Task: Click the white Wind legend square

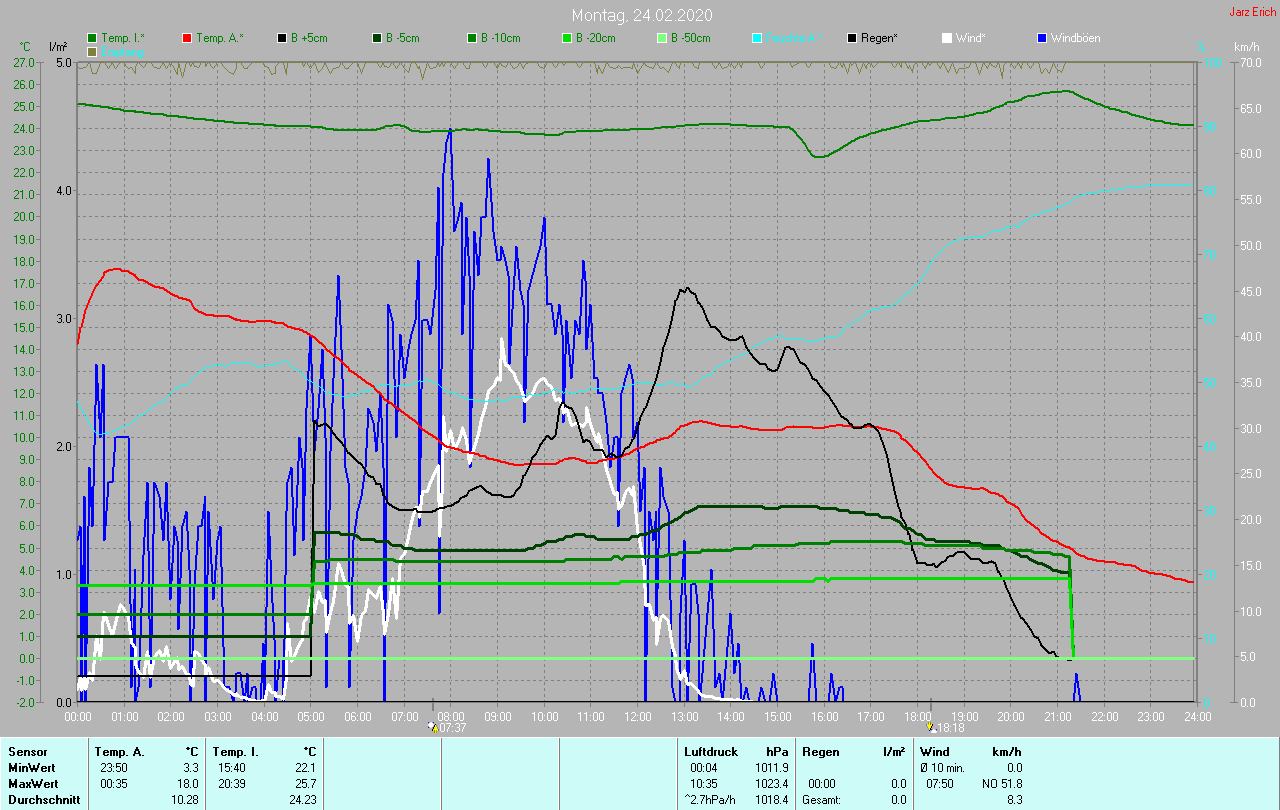Action: (946, 38)
